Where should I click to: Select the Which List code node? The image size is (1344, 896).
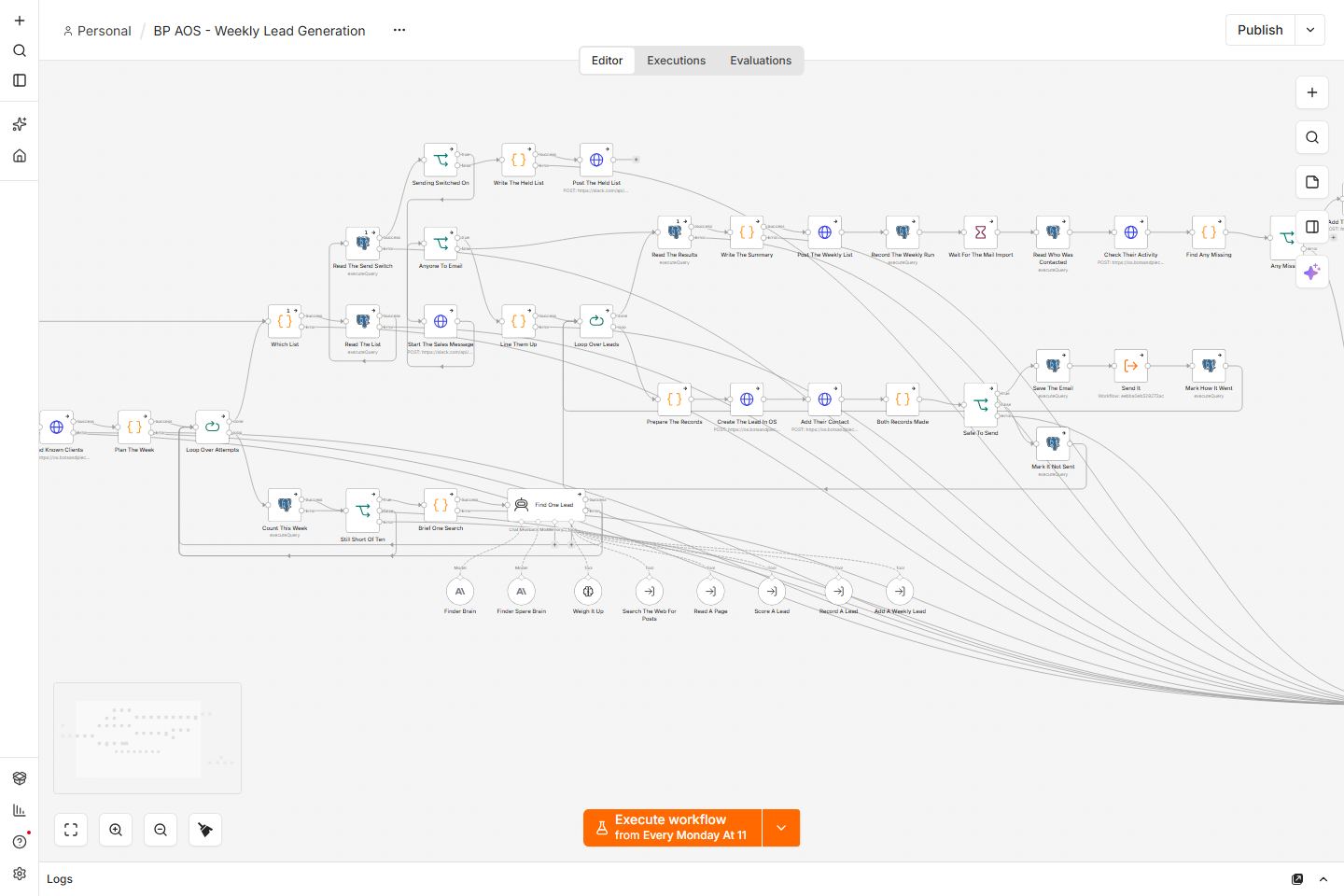(285, 321)
